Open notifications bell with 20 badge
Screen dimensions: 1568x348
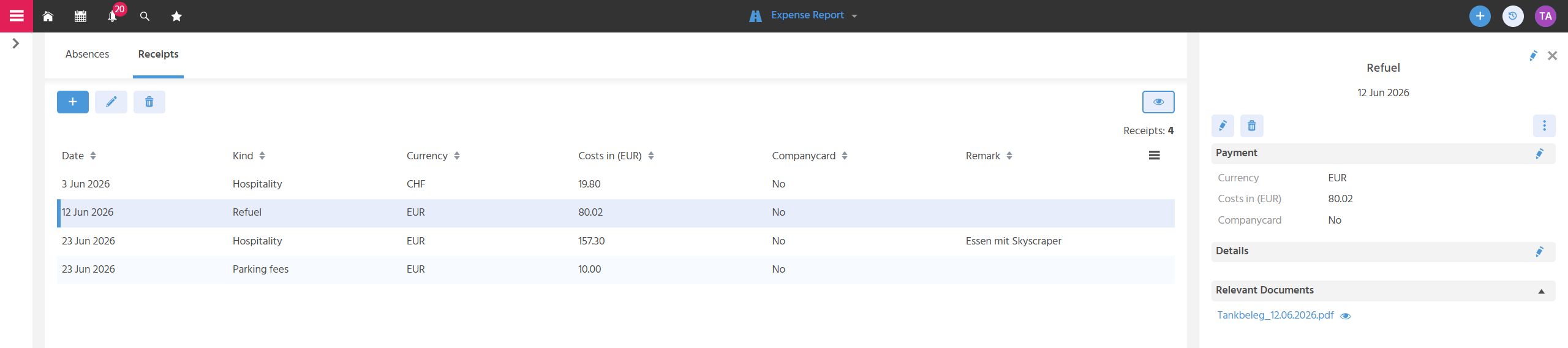pos(113,15)
